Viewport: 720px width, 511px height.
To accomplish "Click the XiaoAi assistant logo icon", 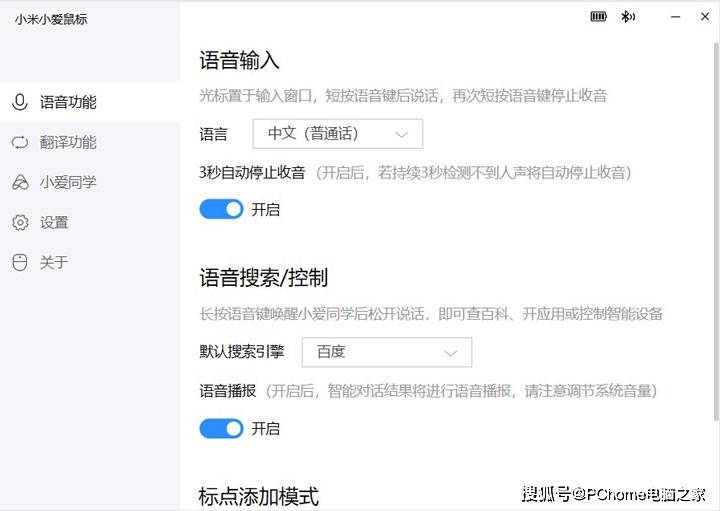I will point(19,183).
